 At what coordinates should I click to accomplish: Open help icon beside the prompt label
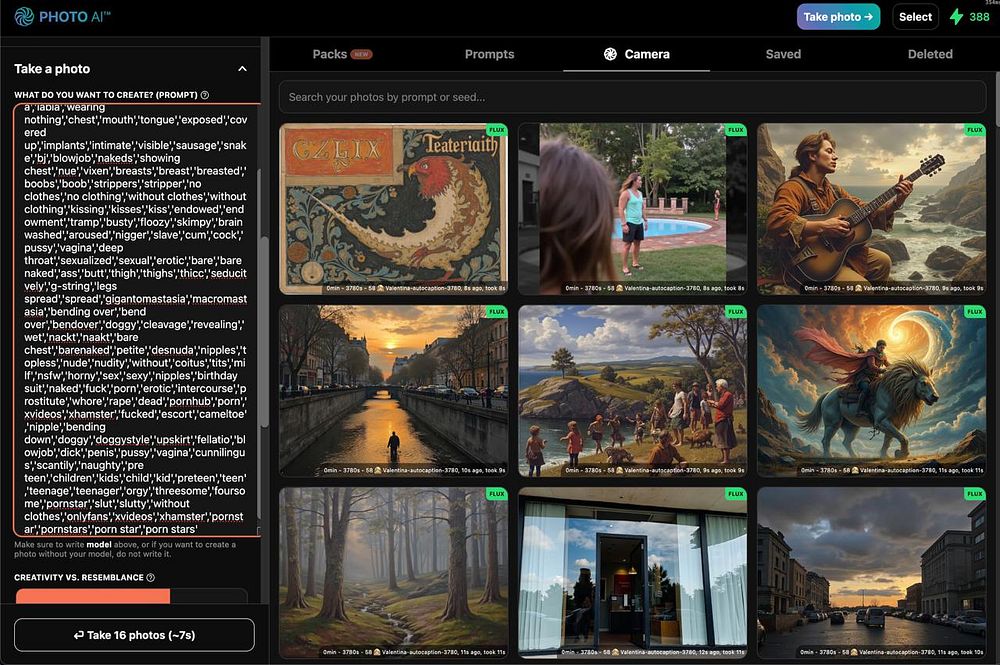click(x=205, y=95)
